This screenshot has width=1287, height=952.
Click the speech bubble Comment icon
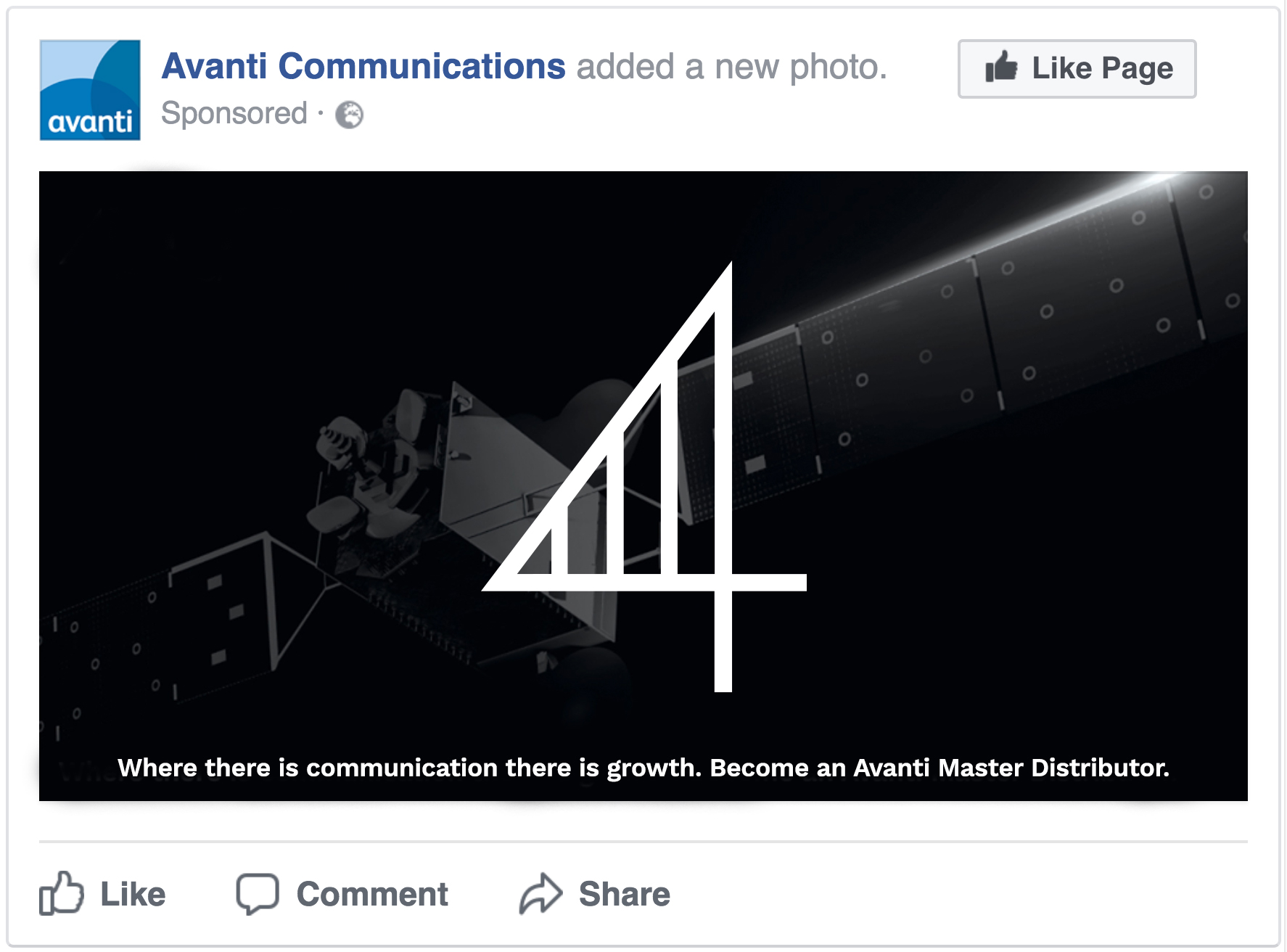[257, 893]
